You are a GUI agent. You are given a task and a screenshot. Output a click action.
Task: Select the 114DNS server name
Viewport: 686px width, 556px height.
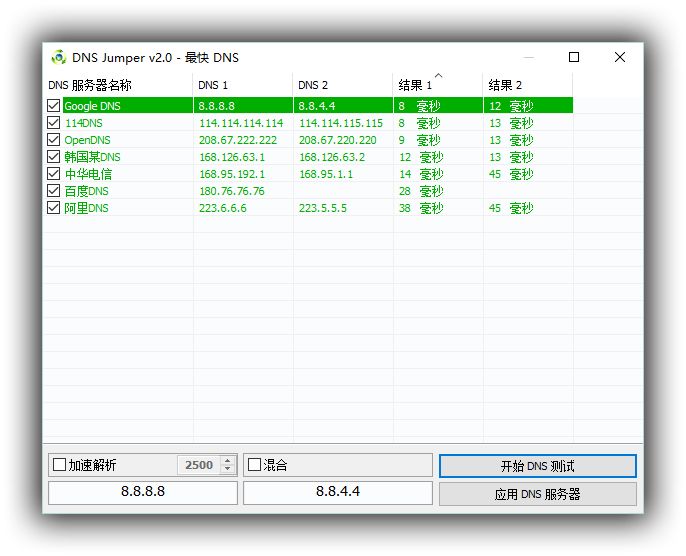click(x=84, y=123)
